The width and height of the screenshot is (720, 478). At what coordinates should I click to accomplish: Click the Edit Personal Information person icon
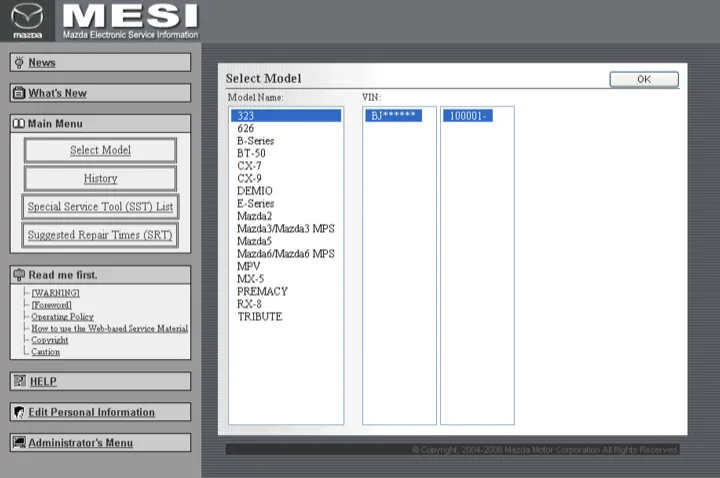[19, 412]
